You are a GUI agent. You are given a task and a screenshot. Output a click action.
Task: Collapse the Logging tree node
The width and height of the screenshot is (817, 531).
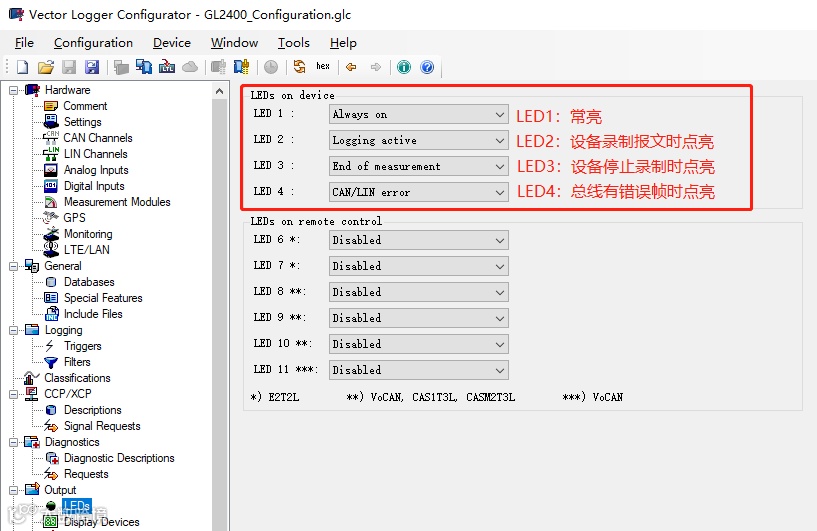[14, 330]
